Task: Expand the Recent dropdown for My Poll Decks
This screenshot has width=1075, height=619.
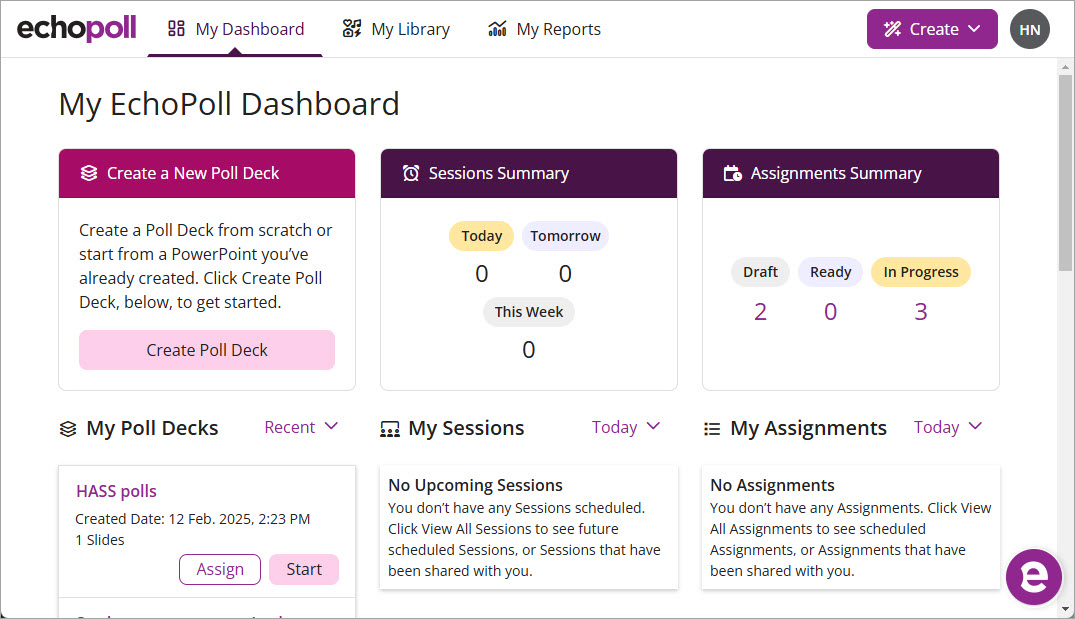Action: click(x=300, y=427)
